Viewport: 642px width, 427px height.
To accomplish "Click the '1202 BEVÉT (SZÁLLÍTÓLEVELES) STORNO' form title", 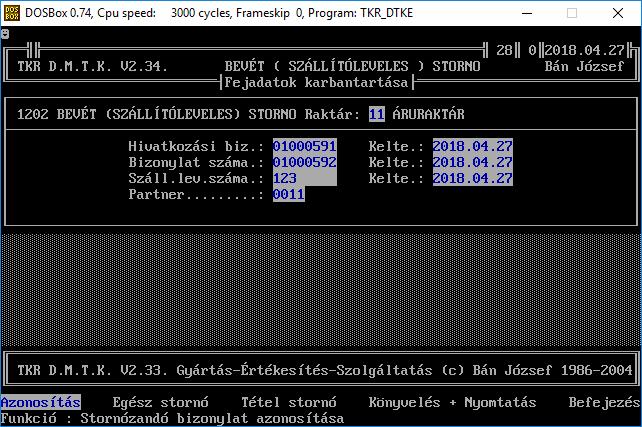I will [x=156, y=114].
